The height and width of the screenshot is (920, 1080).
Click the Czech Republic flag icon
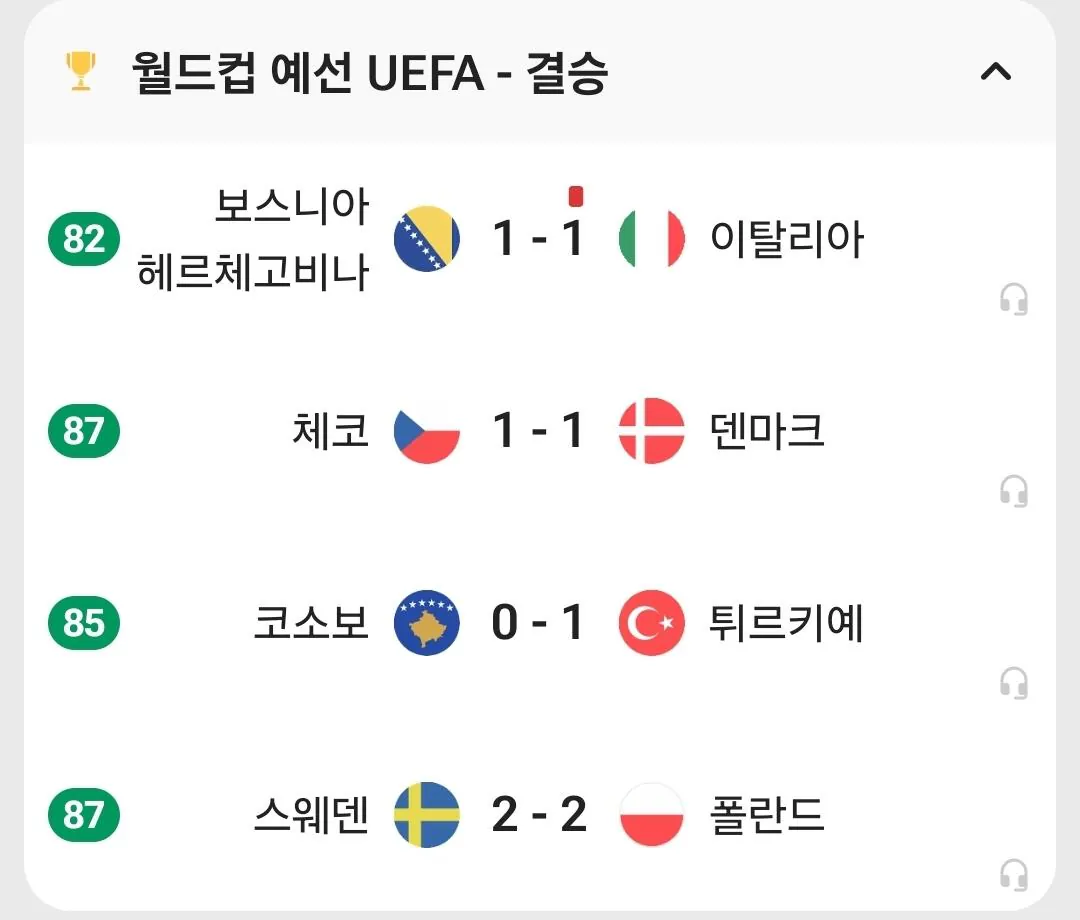point(427,431)
